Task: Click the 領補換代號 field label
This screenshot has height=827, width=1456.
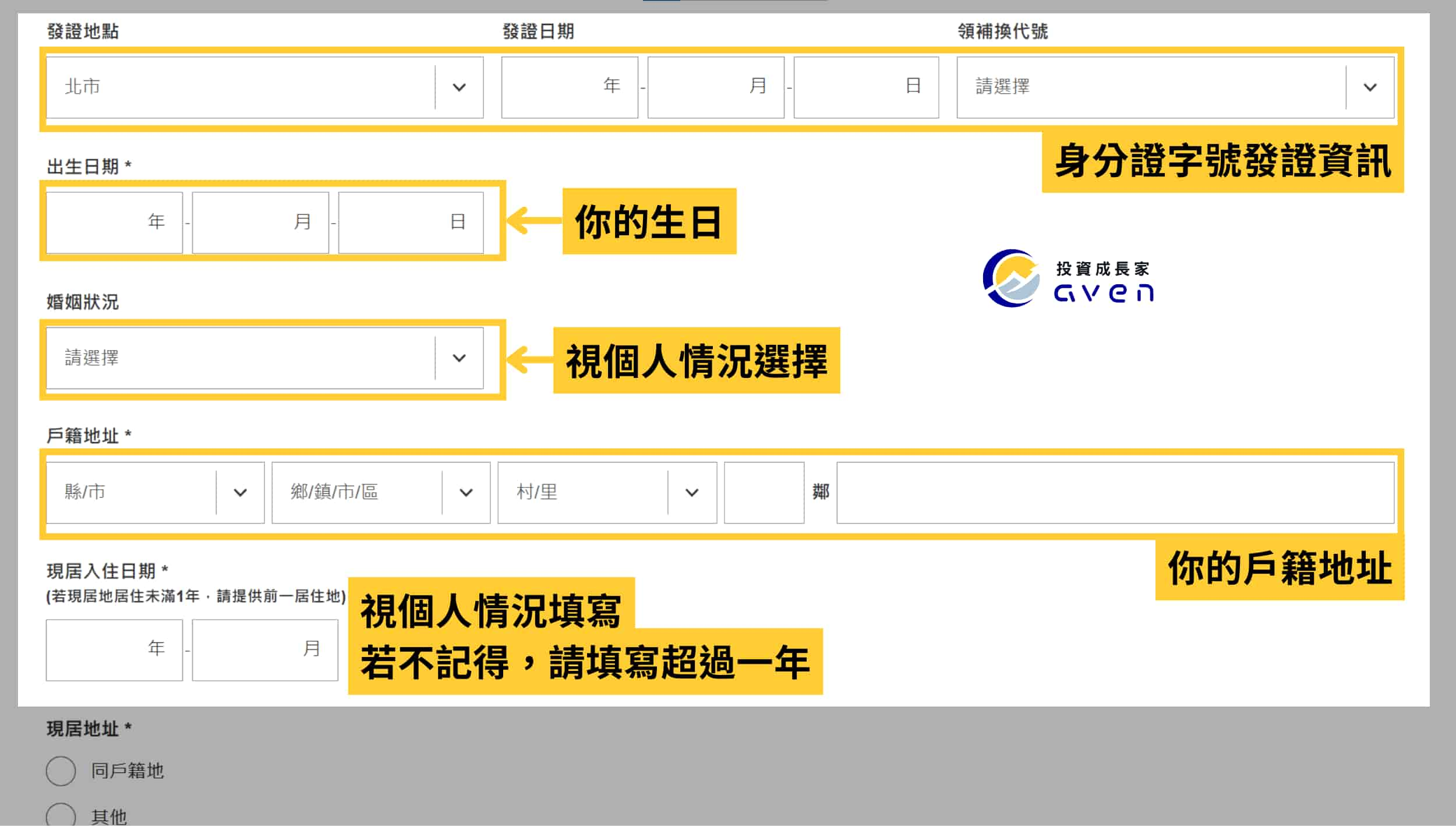Action: 1003,31
